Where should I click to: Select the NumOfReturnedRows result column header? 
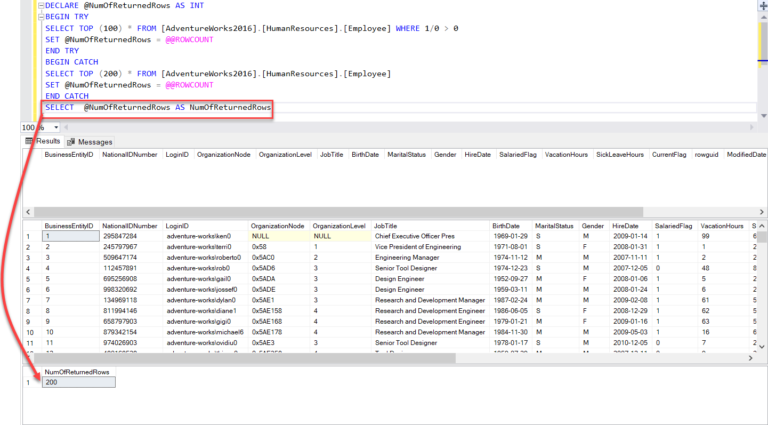click(77, 372)
